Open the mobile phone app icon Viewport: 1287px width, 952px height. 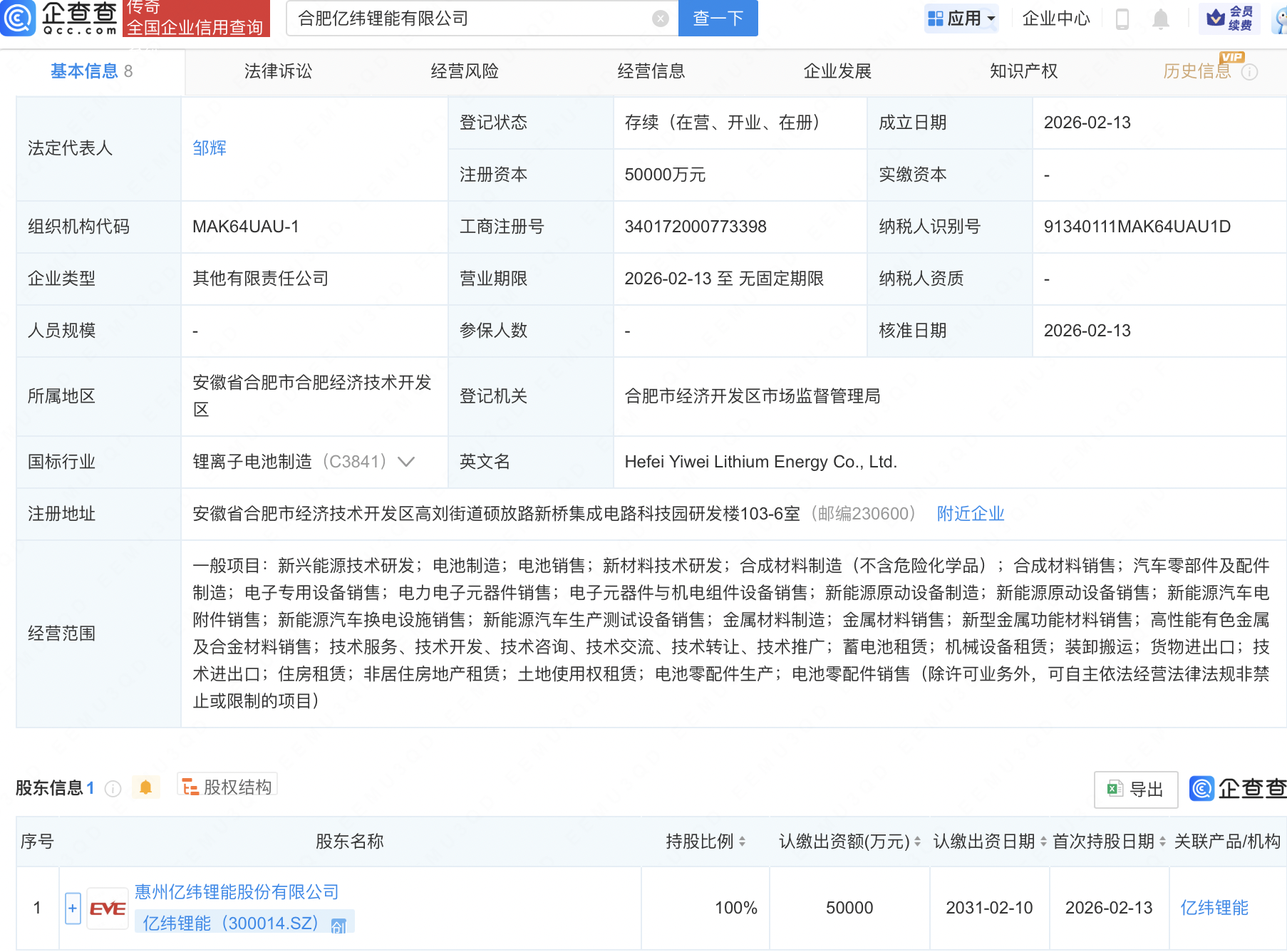1122,19
